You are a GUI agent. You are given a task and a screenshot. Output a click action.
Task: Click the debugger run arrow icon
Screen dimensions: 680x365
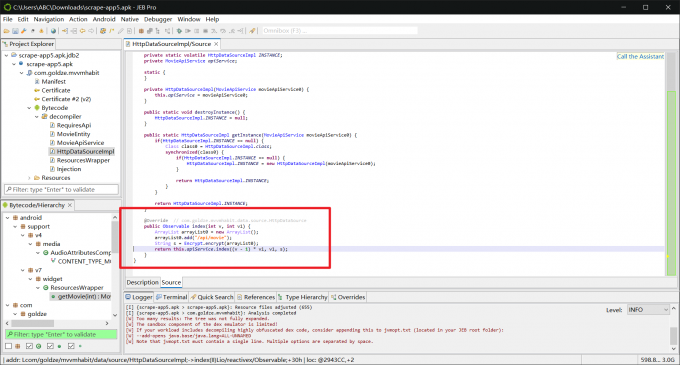(x=188, y=31)
